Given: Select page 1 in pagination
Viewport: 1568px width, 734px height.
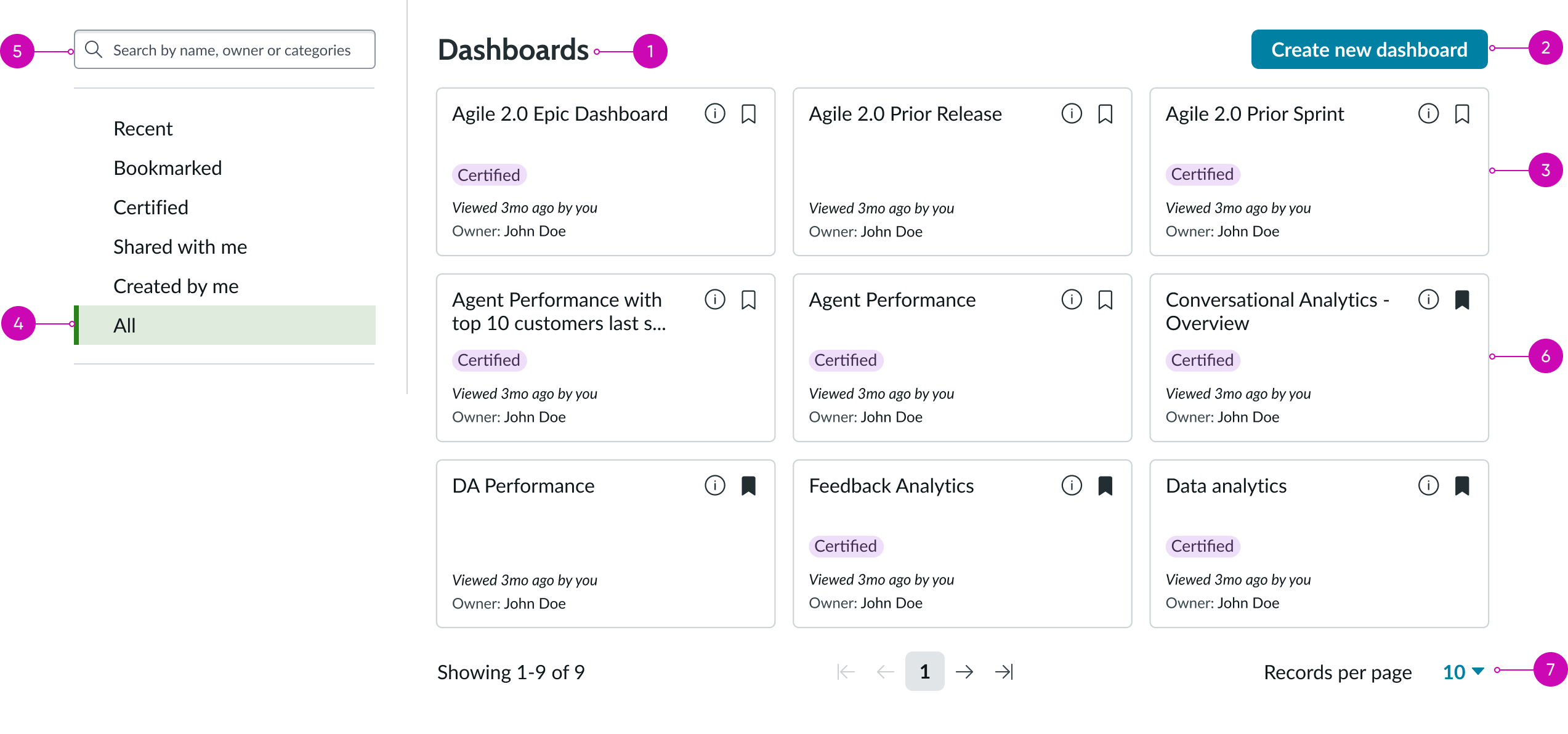Looking at the screenshot, I should (924, 672).
